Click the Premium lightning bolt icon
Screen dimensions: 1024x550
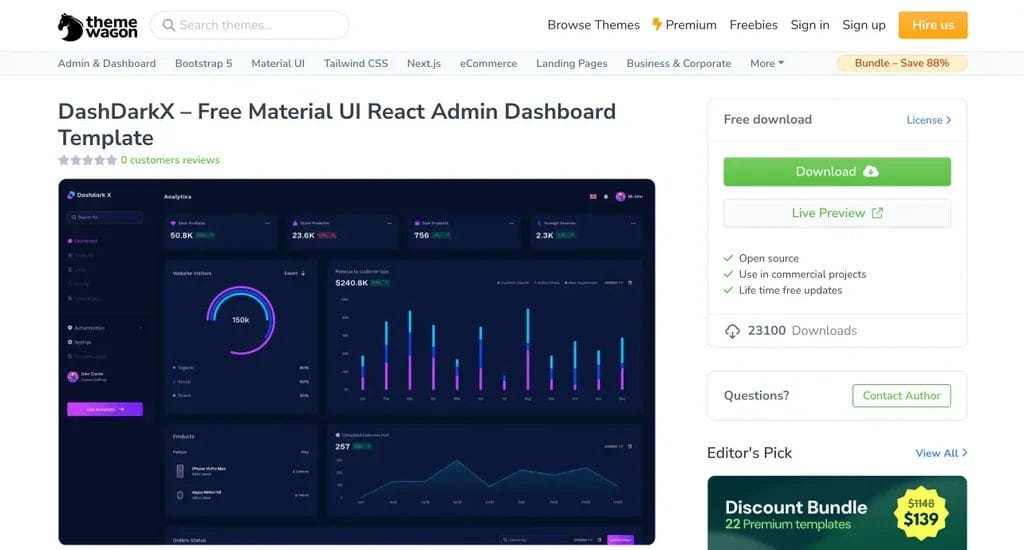pyautogui.click(x=657, y=25)
